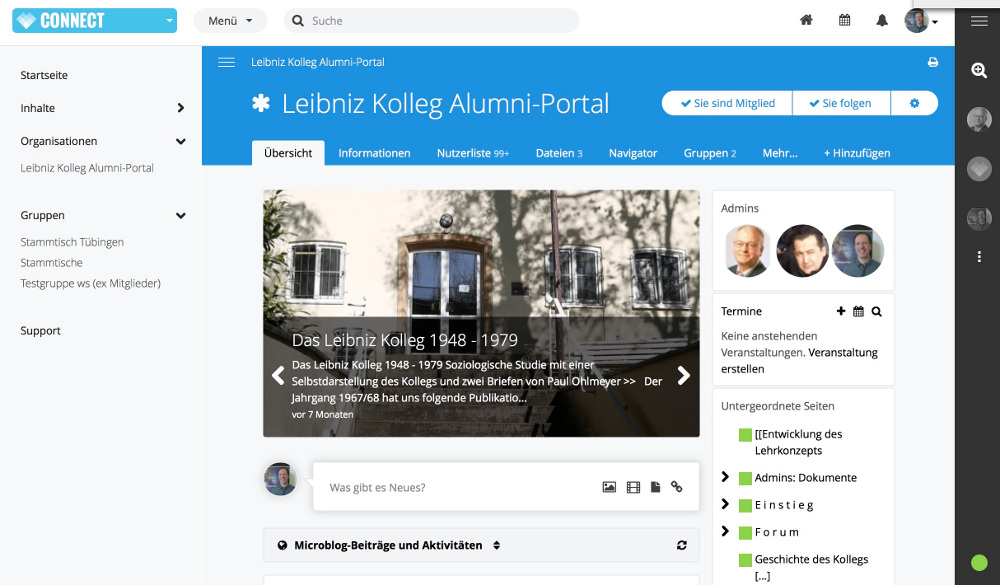Switch to the Dateien tab
Screen dimensions: 1000x585
(x=559, y=153)
